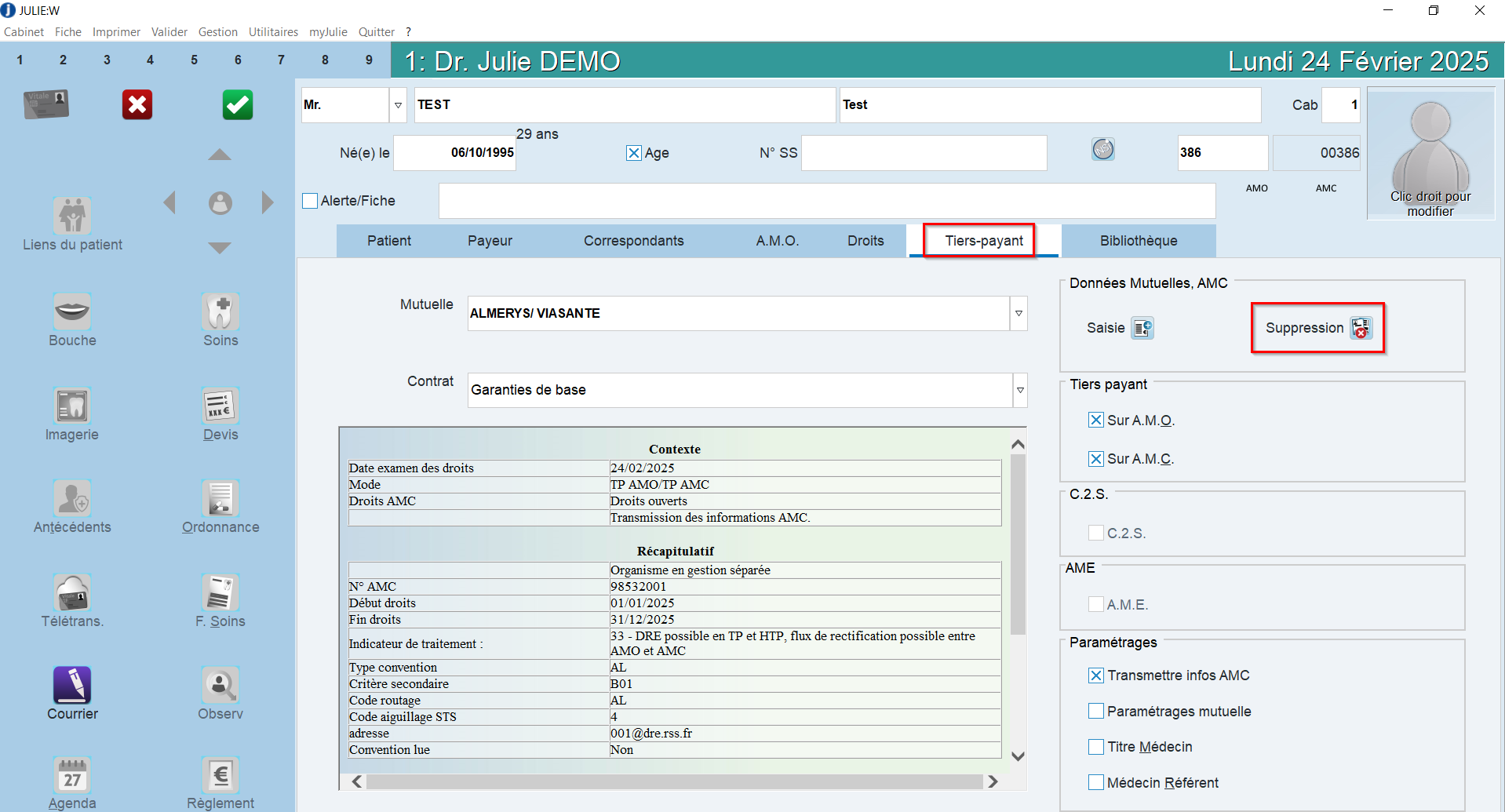Click the N° SS lookup round icon
The width and height of the screenshot is (1505, 812).
pos(1103,149)
